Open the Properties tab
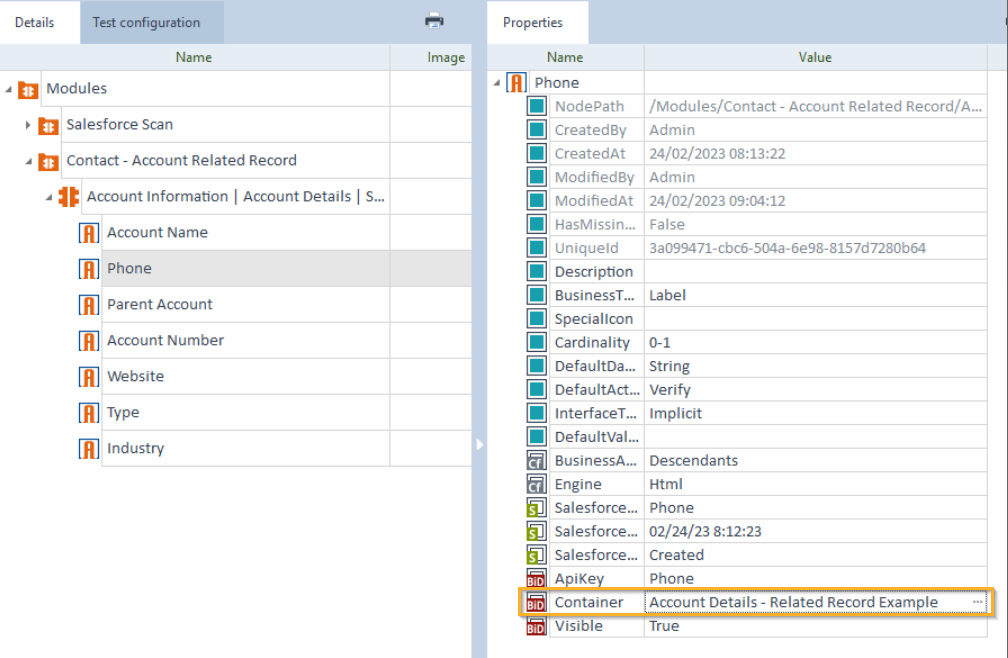The width and height of the screenshot is (1008, 658). click(532, 22)
